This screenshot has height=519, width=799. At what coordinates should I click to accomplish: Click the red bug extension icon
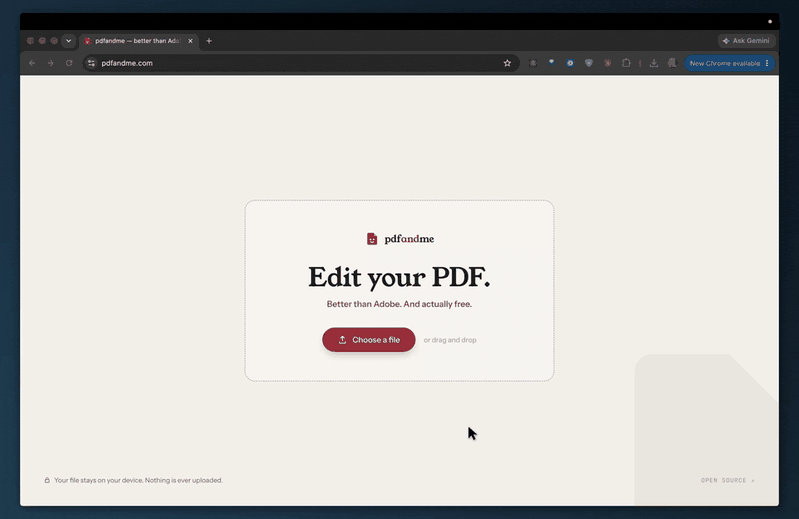607,63
